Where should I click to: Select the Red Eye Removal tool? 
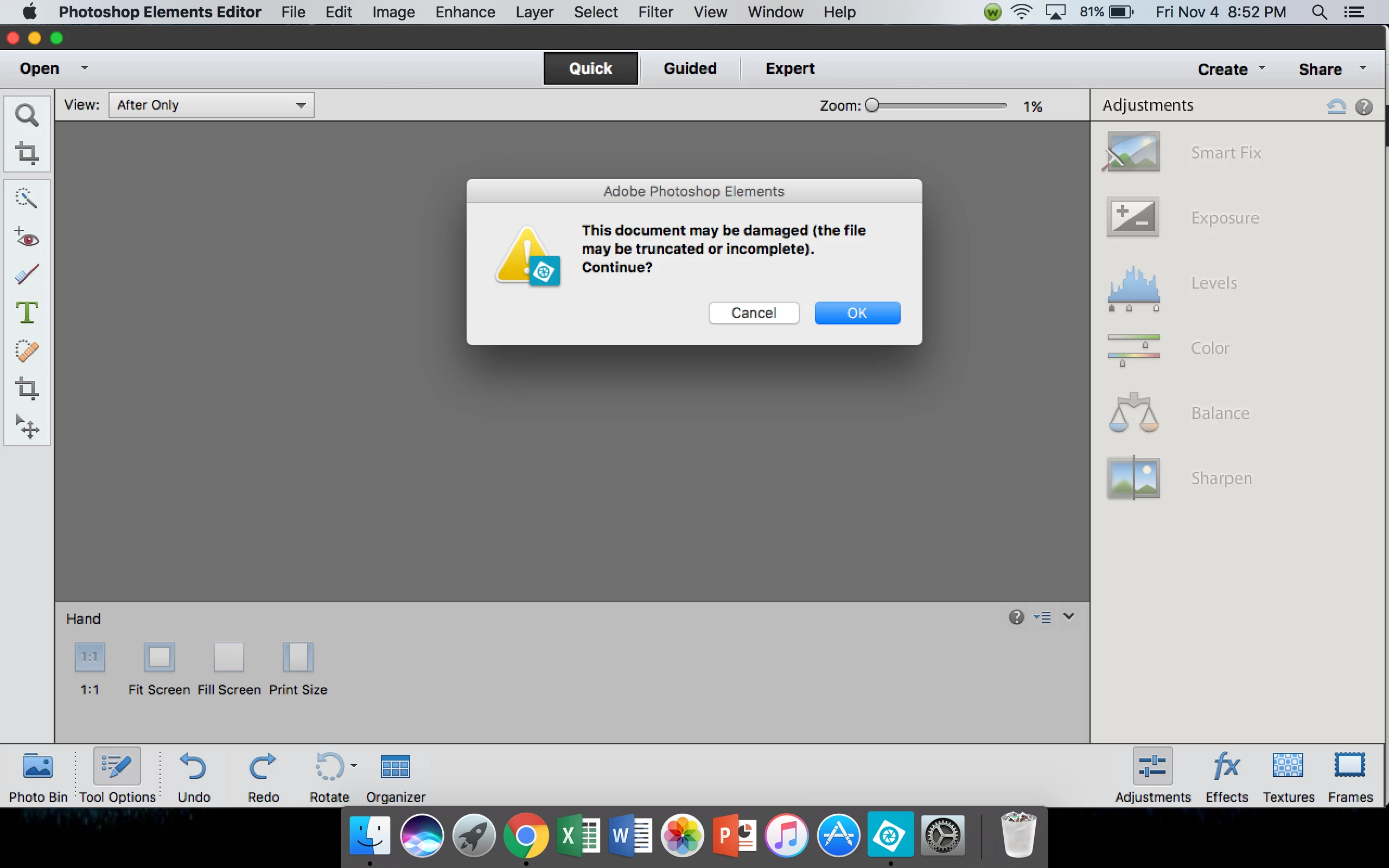click(27, 237)
